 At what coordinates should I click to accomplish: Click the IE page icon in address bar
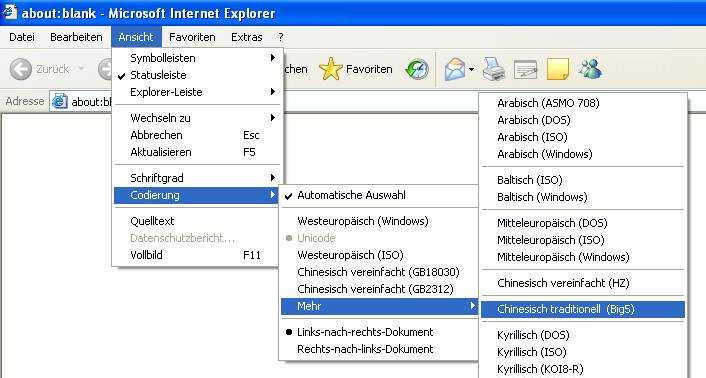(x=60, y=102)
